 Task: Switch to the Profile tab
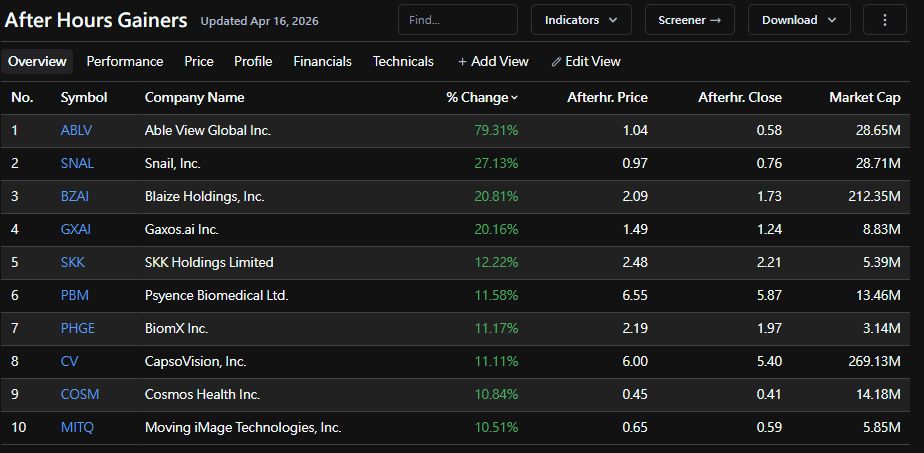click(x=253, y=61)
